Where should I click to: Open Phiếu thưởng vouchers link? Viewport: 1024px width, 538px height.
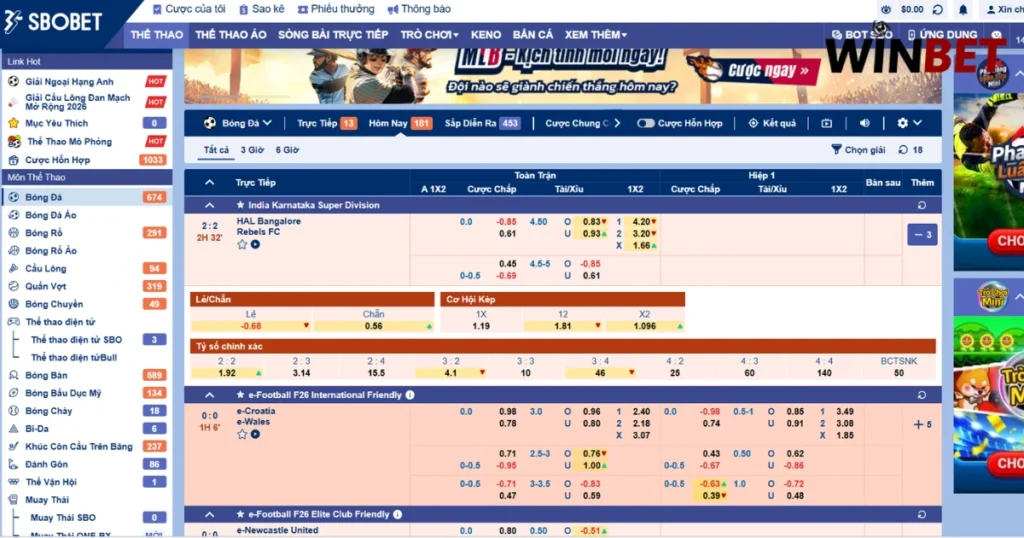click(x=336, y=9)
